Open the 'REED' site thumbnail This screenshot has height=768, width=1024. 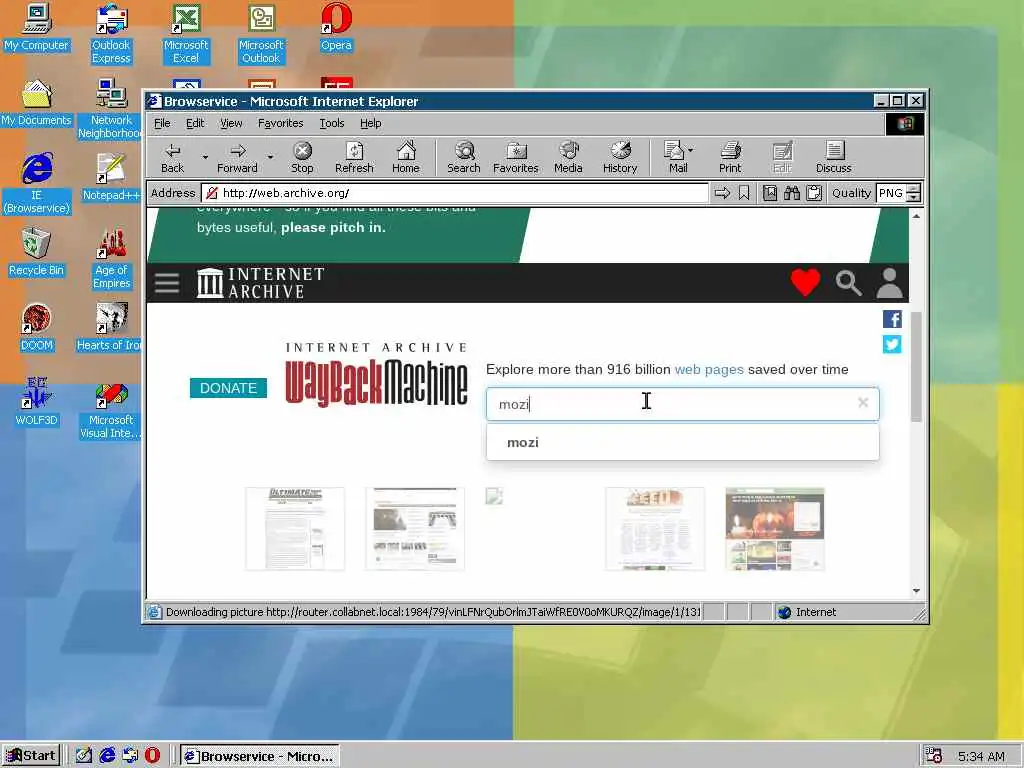click(654, 529)
